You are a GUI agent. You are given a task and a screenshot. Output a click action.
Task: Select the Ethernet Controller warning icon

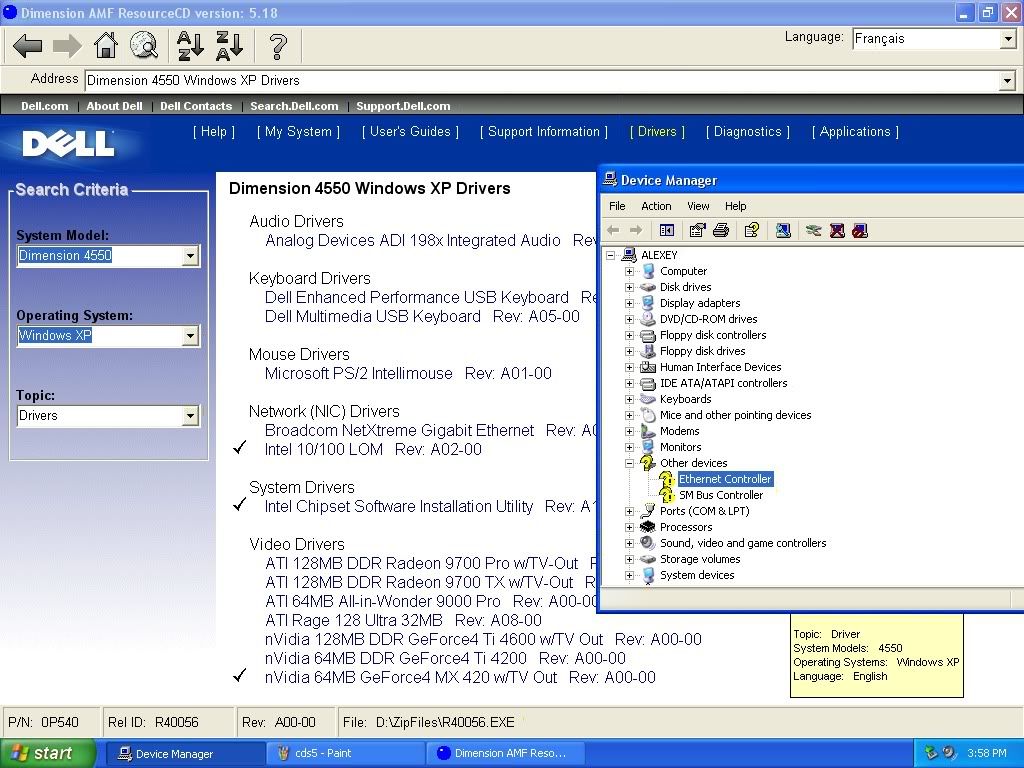tap(666, 479)
